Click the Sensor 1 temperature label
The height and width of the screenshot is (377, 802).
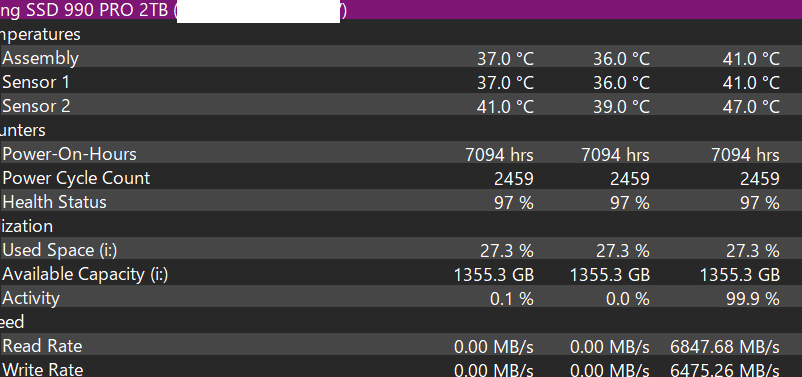pos(36,82)
